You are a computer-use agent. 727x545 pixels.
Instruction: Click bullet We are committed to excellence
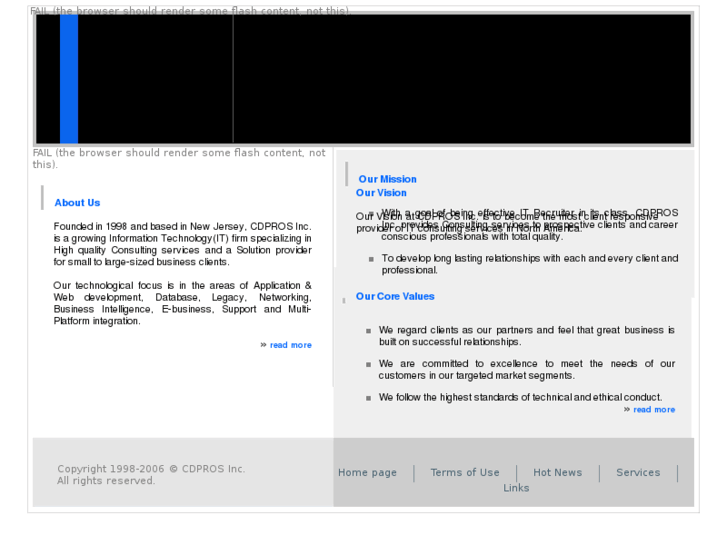527,370
